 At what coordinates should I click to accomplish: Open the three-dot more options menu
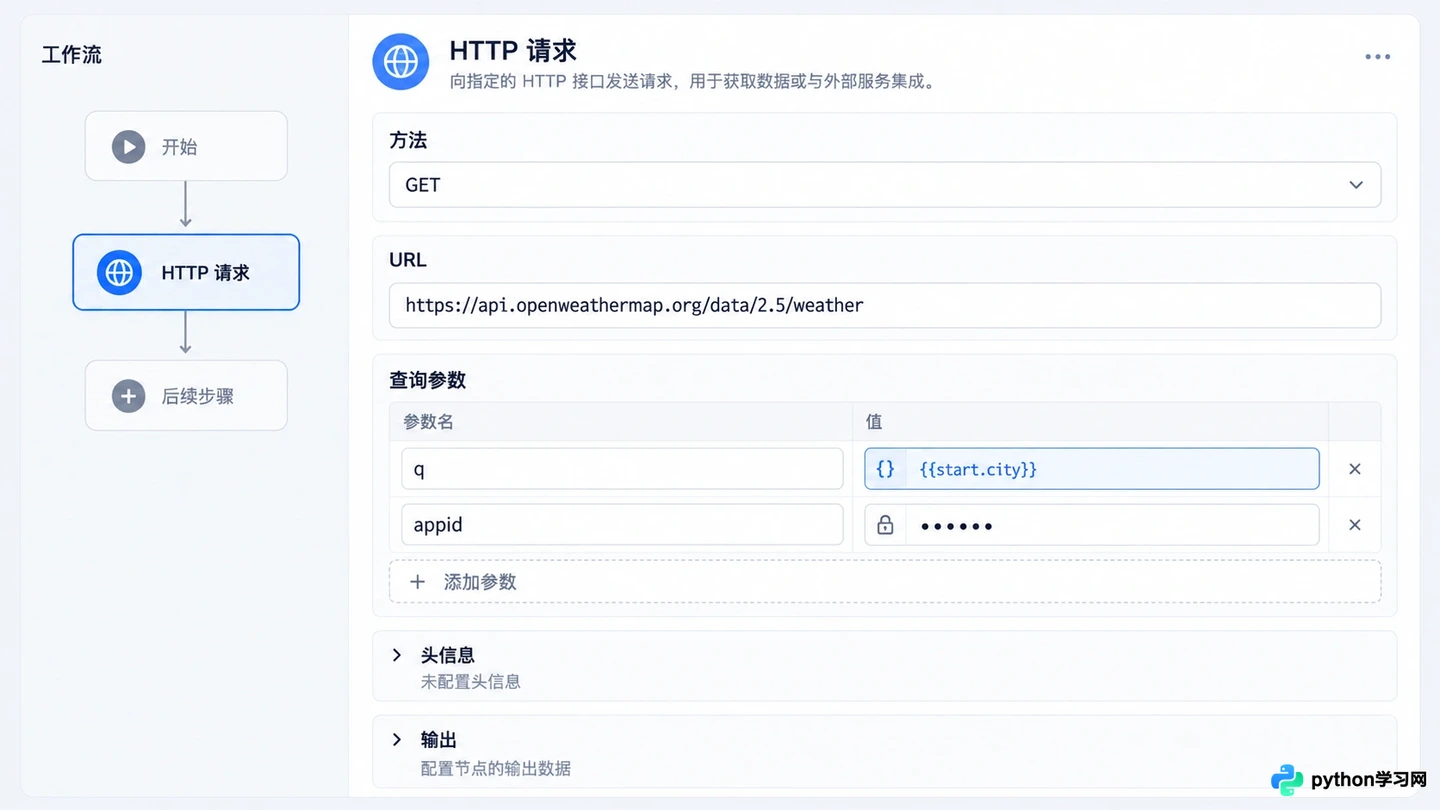1378,57
